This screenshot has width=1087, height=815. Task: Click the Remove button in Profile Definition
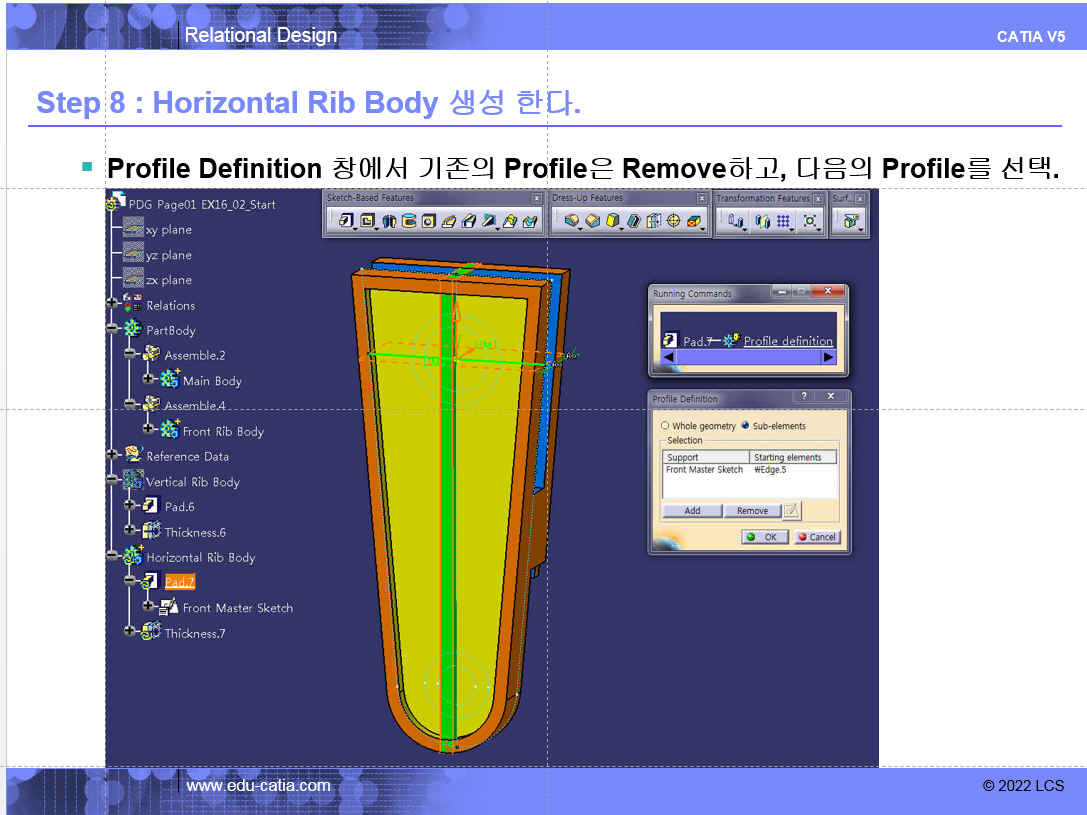tap(752, 511)
